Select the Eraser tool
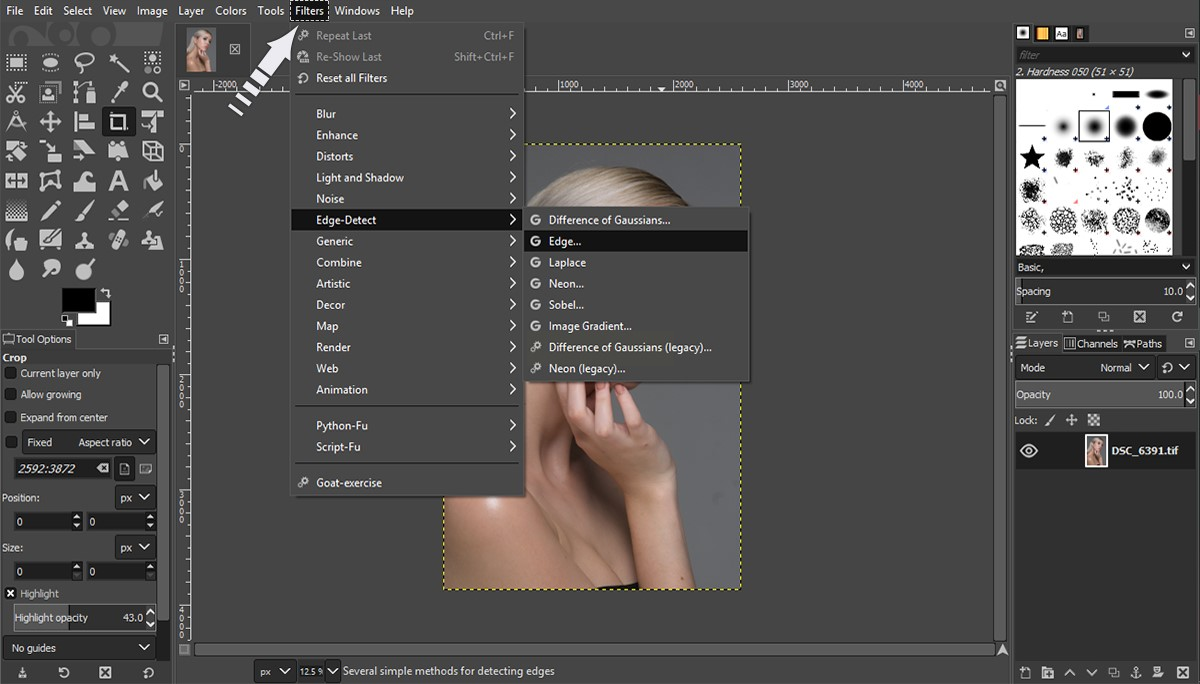This screenshot has width=1200, height=684. click(118, 211)
